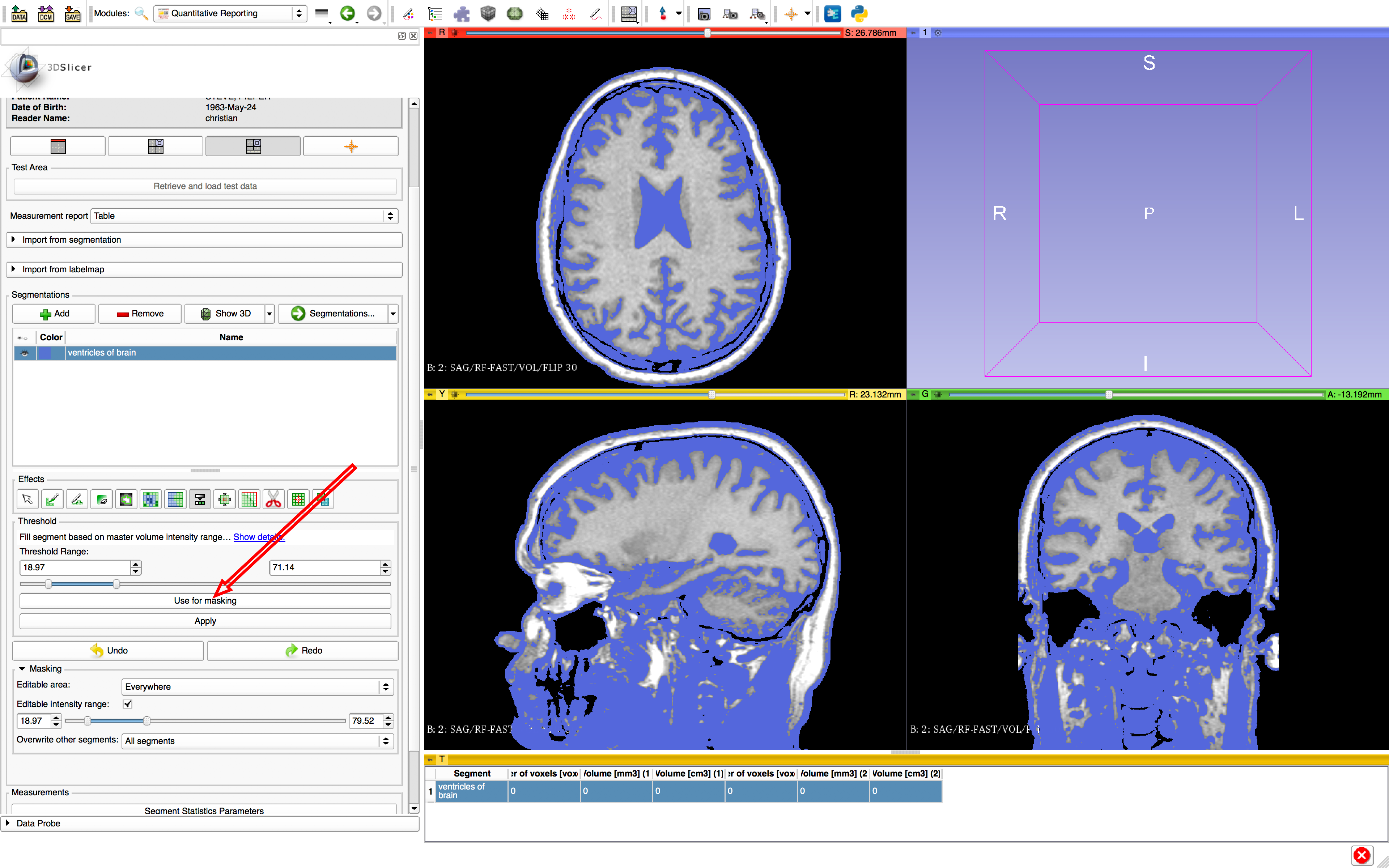The width and height of the screenshot is (1389, 868).
Task: Uncheck the Editable intensity range checkbox
Action: pos(127,704)
